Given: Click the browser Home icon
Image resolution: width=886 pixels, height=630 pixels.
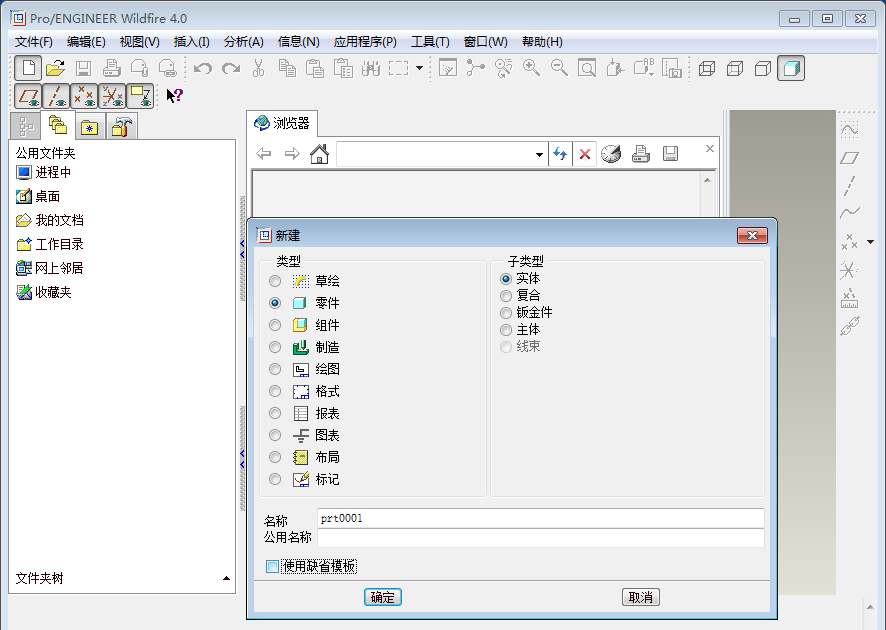Looking at the screenshot, I should (x=319, y=154).
